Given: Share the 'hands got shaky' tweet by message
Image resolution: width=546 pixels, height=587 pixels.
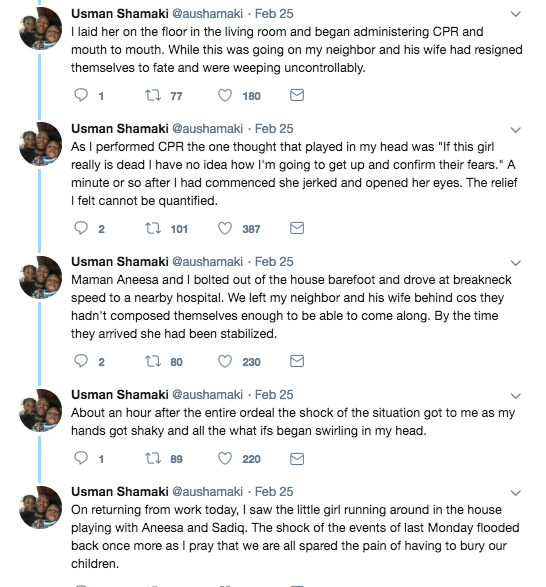Looking at the screenshot, I should point(297,458).
